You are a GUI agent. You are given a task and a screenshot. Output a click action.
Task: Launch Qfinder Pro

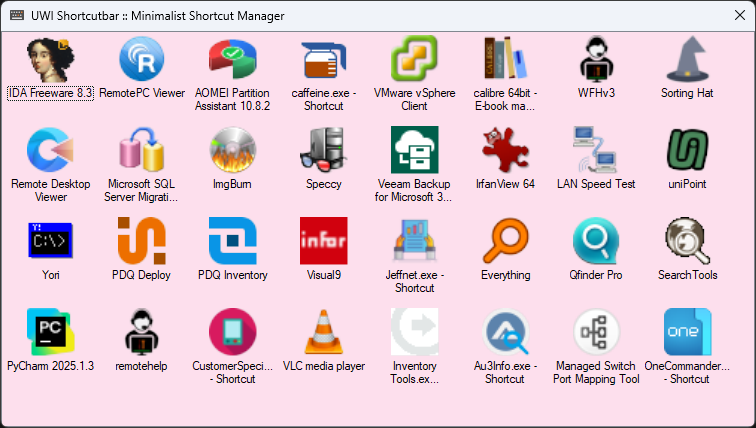[x=596, y=241]
